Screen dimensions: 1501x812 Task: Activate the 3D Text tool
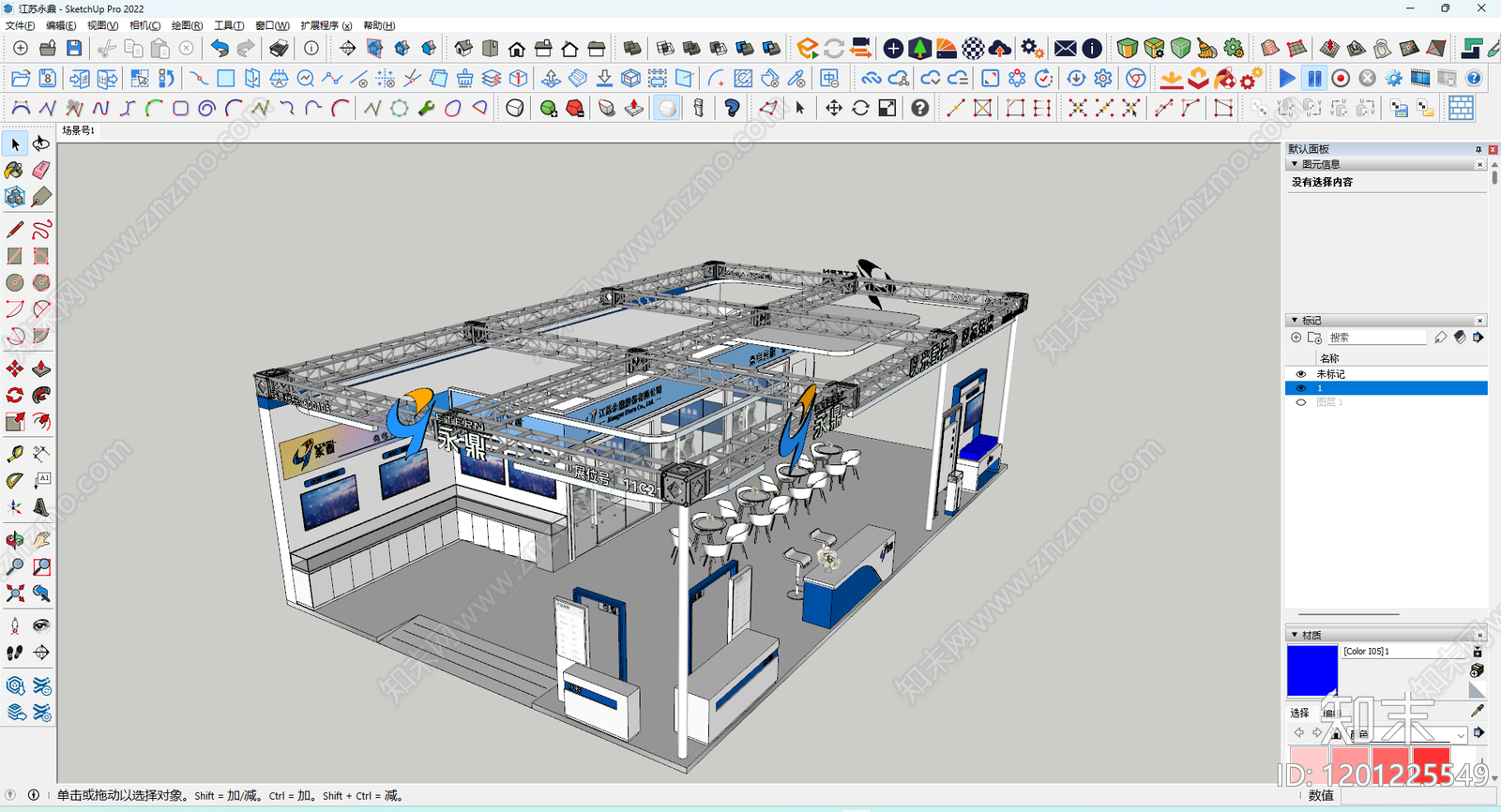[x=41, y=507]
